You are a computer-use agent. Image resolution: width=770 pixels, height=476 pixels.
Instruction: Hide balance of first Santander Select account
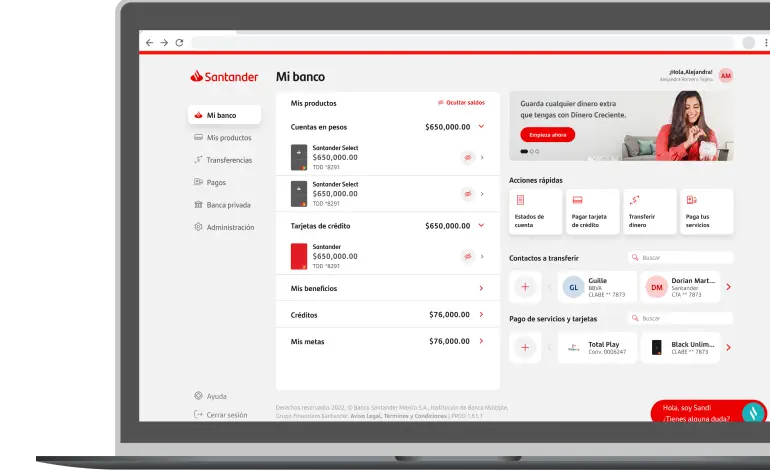(x=468, y=158)
